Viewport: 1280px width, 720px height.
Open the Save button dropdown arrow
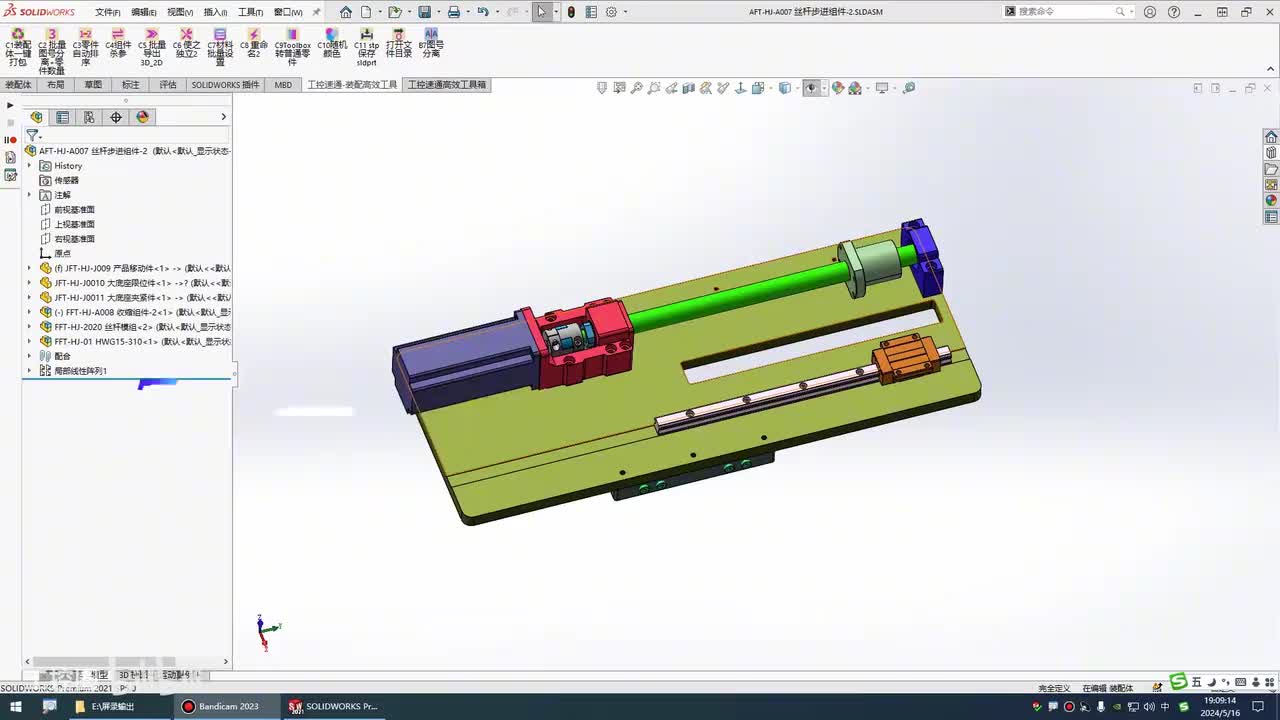click(437, 12)
